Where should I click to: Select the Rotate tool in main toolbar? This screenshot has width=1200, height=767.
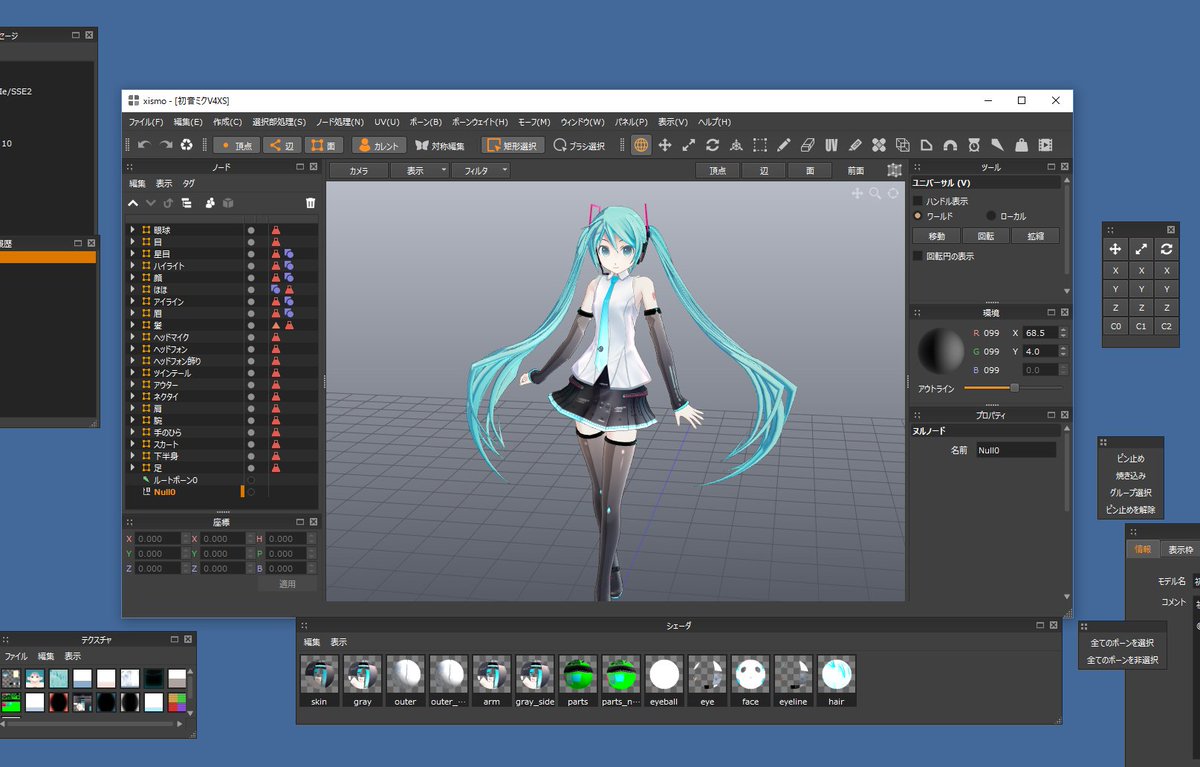713,145
